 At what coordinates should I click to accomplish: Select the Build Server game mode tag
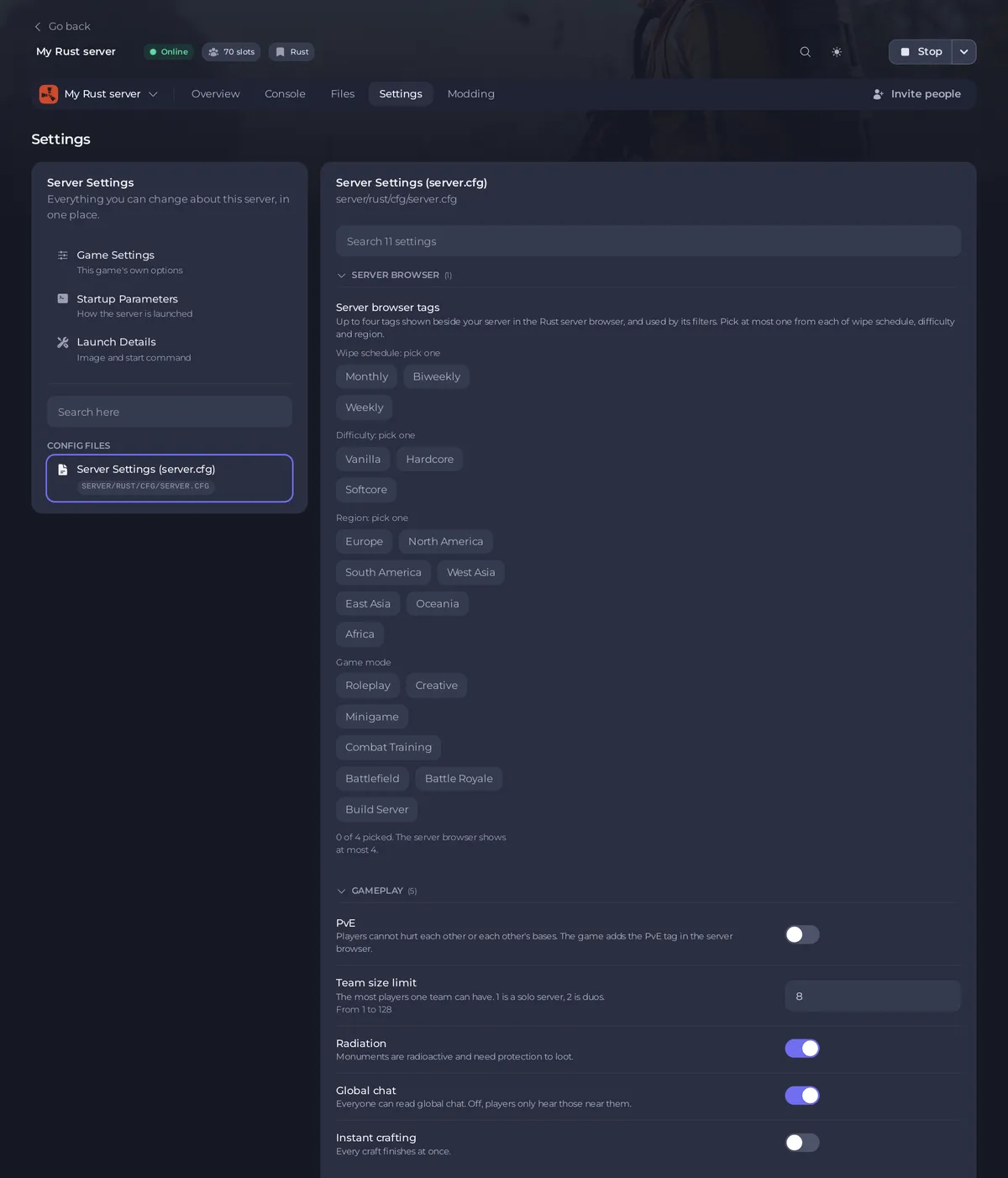[377, 810]
